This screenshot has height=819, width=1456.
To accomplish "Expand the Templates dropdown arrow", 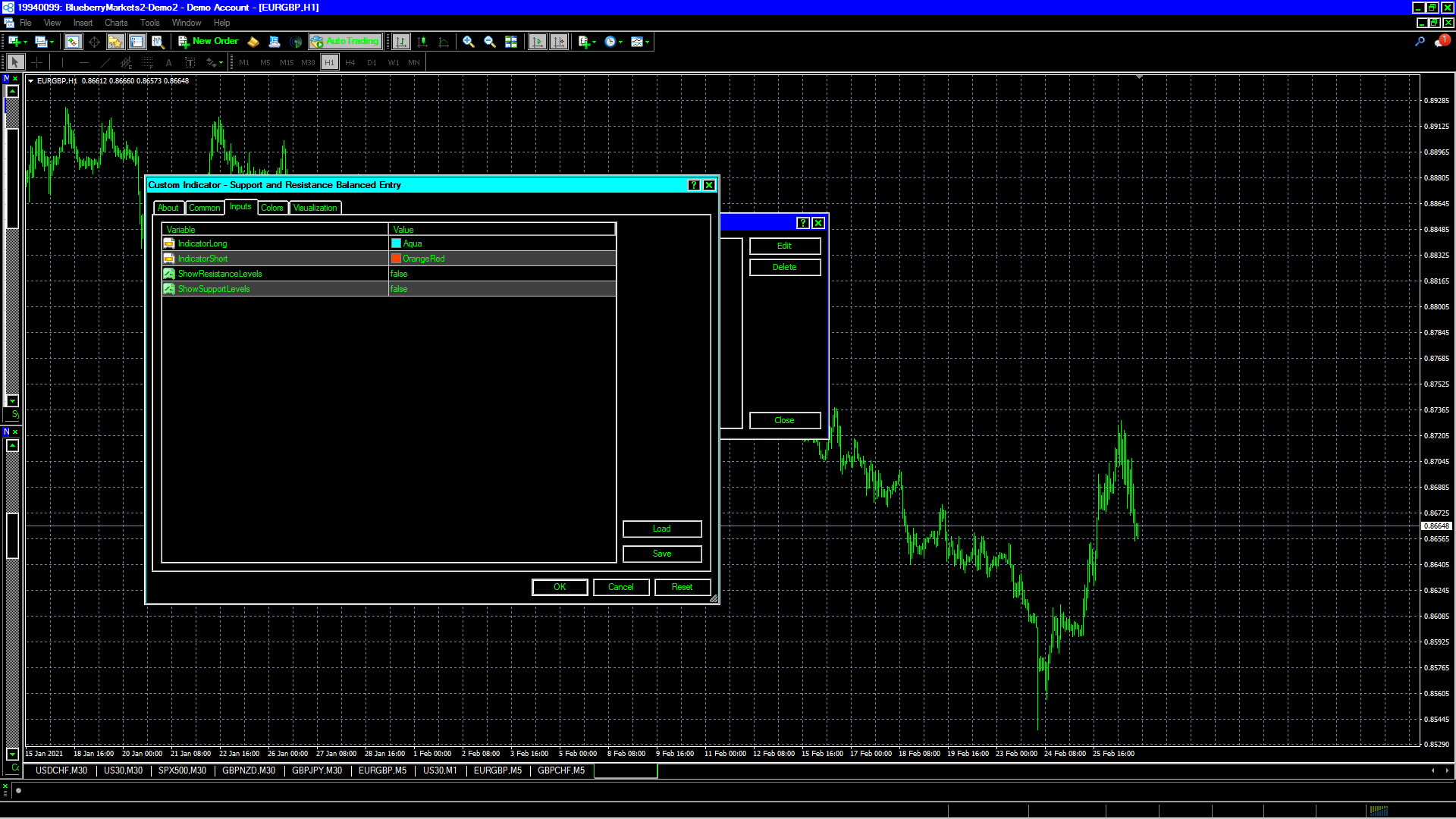I will coord(647,42).
